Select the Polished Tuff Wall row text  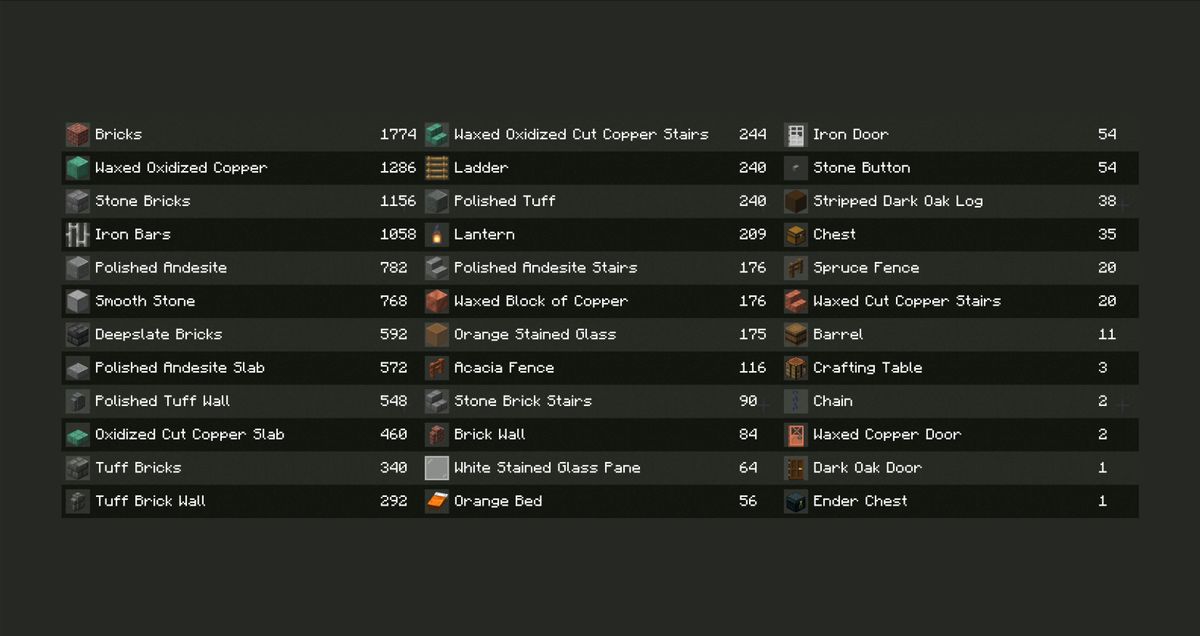pyautogui.click(x=162, y=401)
